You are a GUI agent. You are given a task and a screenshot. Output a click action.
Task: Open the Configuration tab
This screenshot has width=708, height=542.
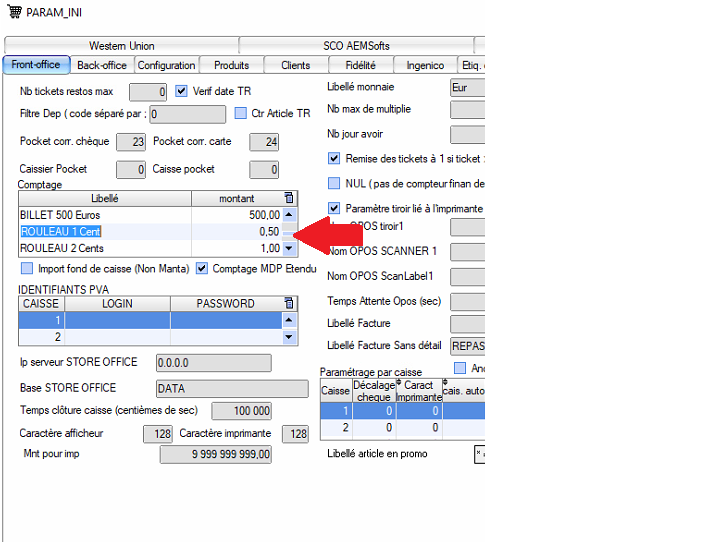[x=166, y=65]
